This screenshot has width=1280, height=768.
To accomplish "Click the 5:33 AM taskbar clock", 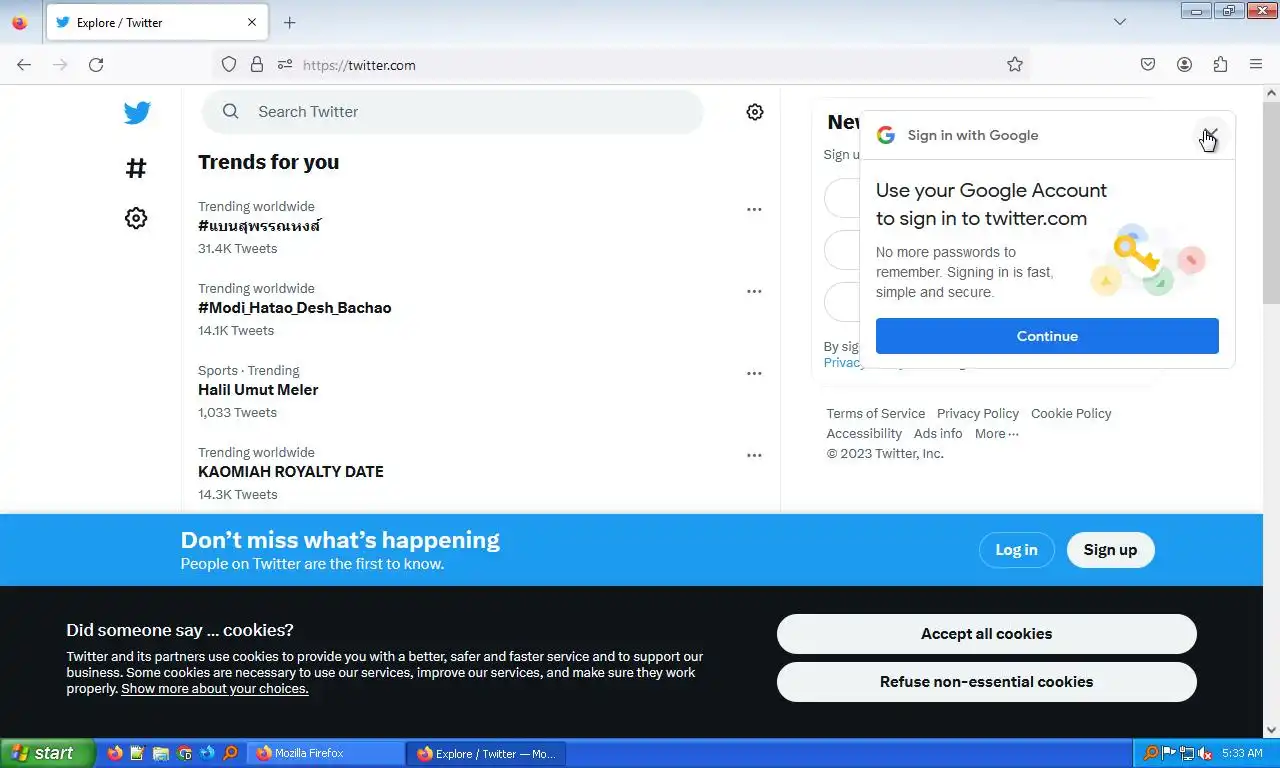I will click(x=1242, y=753).
